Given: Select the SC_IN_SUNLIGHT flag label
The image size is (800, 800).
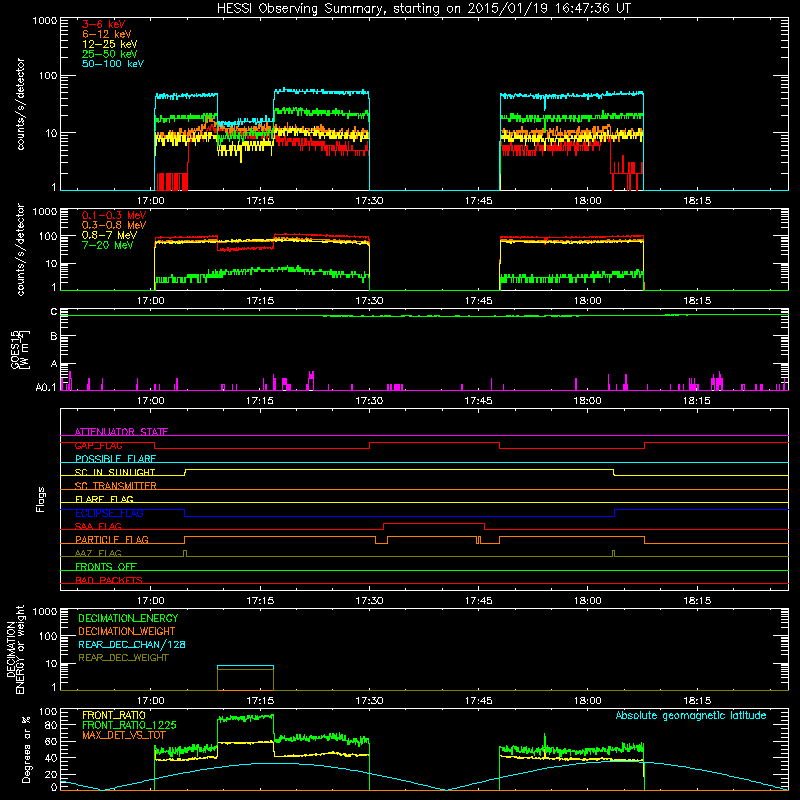Looking at the screenshot, I should pos(115,472).
